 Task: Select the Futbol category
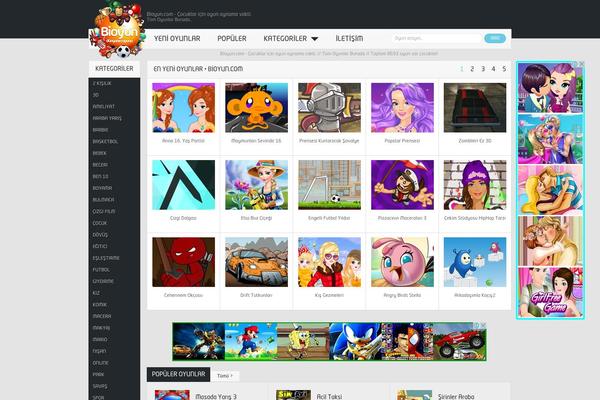tap(101, 269)
